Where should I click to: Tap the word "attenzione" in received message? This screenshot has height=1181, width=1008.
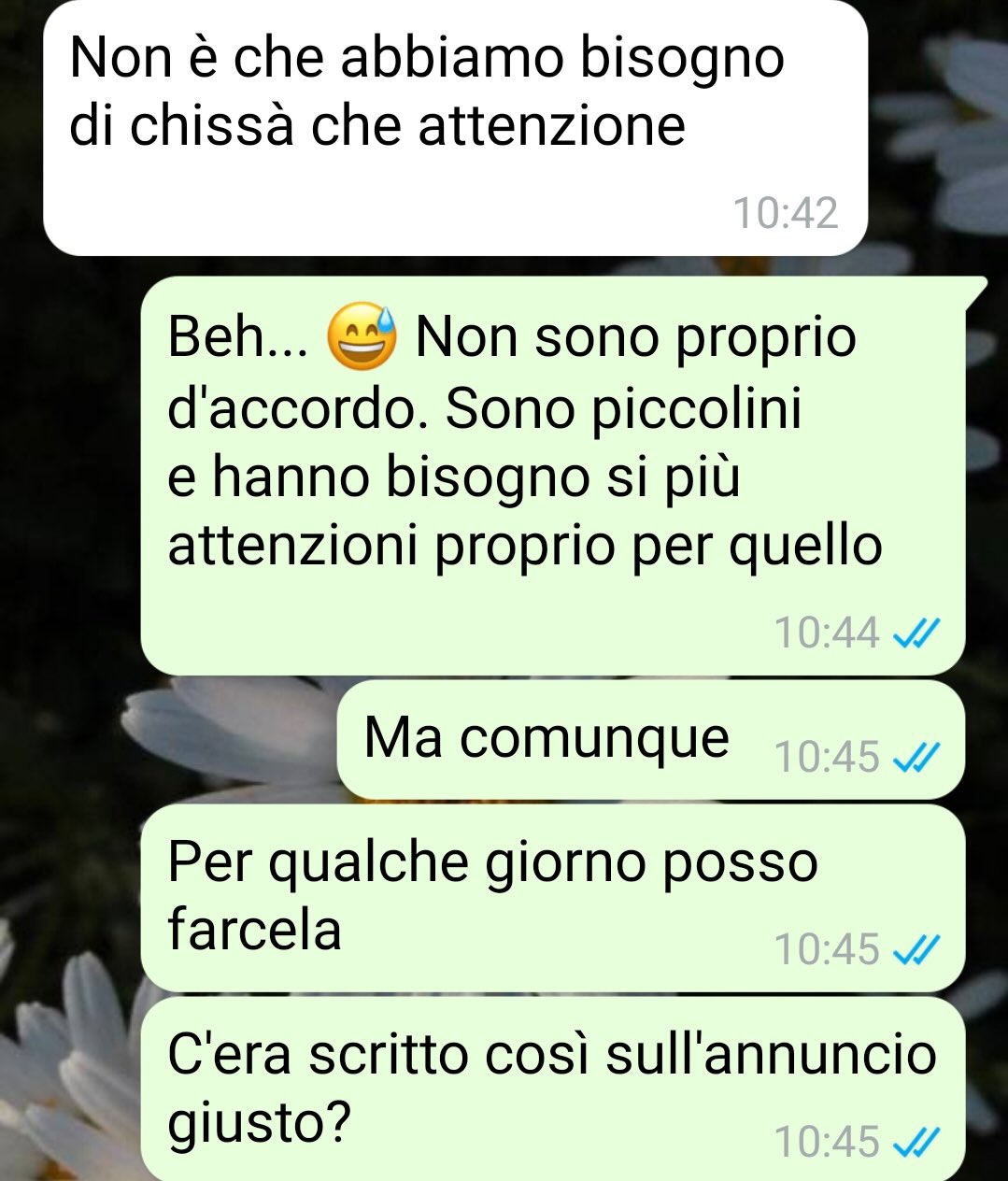551,126
